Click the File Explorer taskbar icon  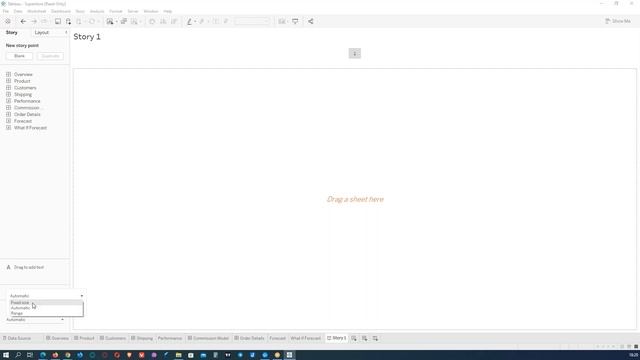178,355
